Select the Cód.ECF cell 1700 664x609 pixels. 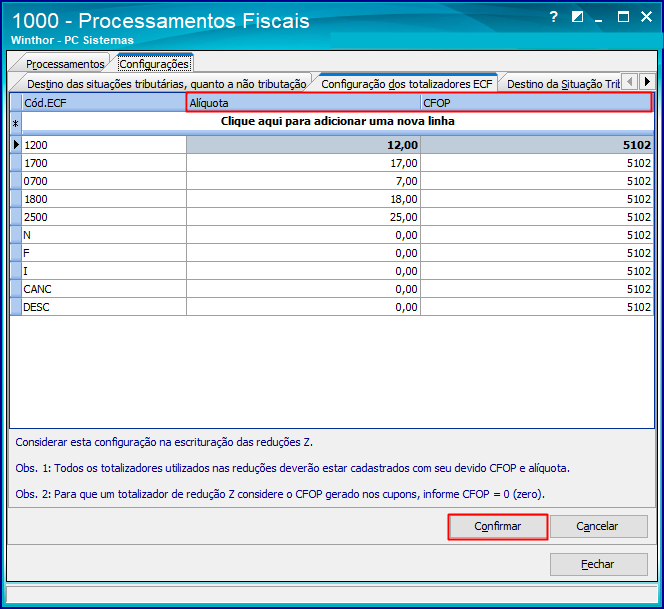click(104, 163)
